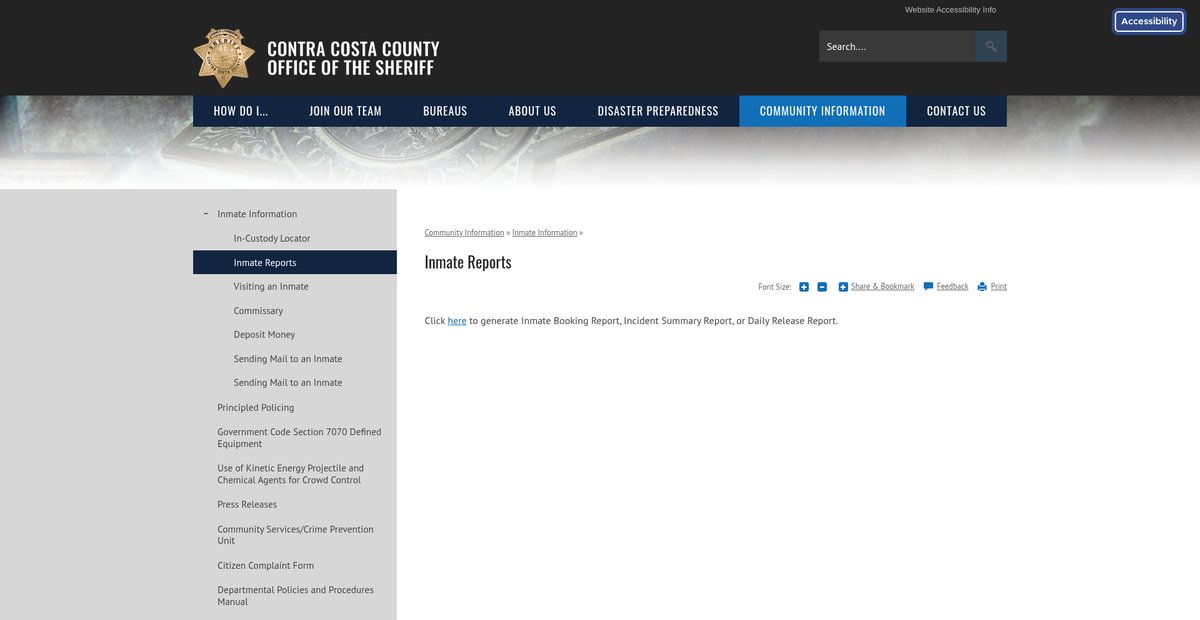Click the Print printer icon
Viewport: 1200px width, 620px height.
point(982,287)
